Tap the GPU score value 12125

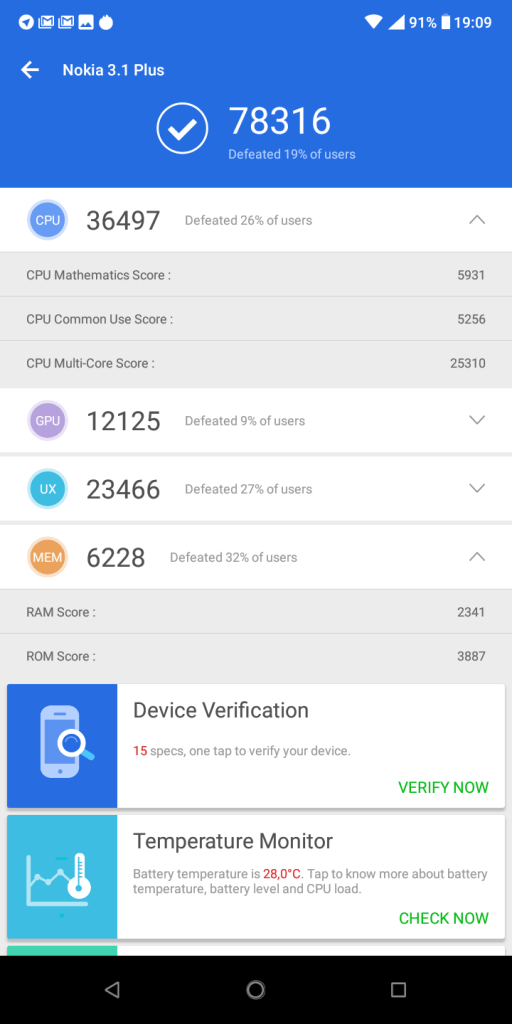[x=123, y=421]
